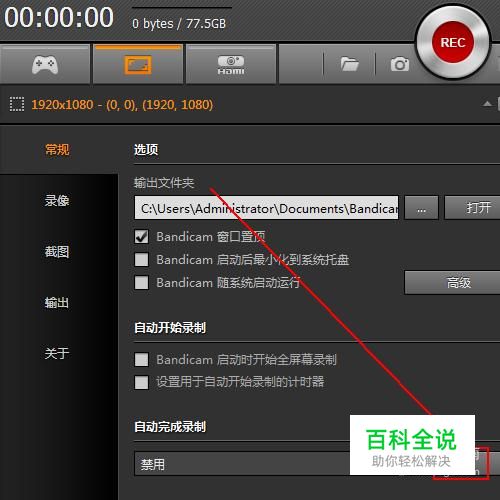Switch to HDMI device recording mode

[x=231, y=64]
